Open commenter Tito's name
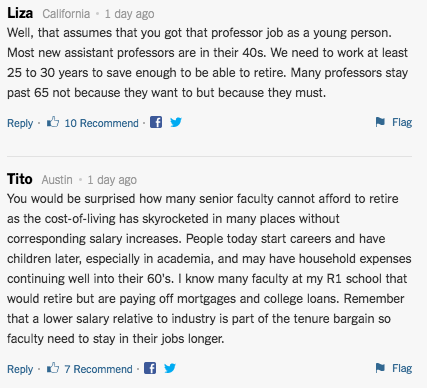This screenshot has width=431, height=388. tap(20, 179)
